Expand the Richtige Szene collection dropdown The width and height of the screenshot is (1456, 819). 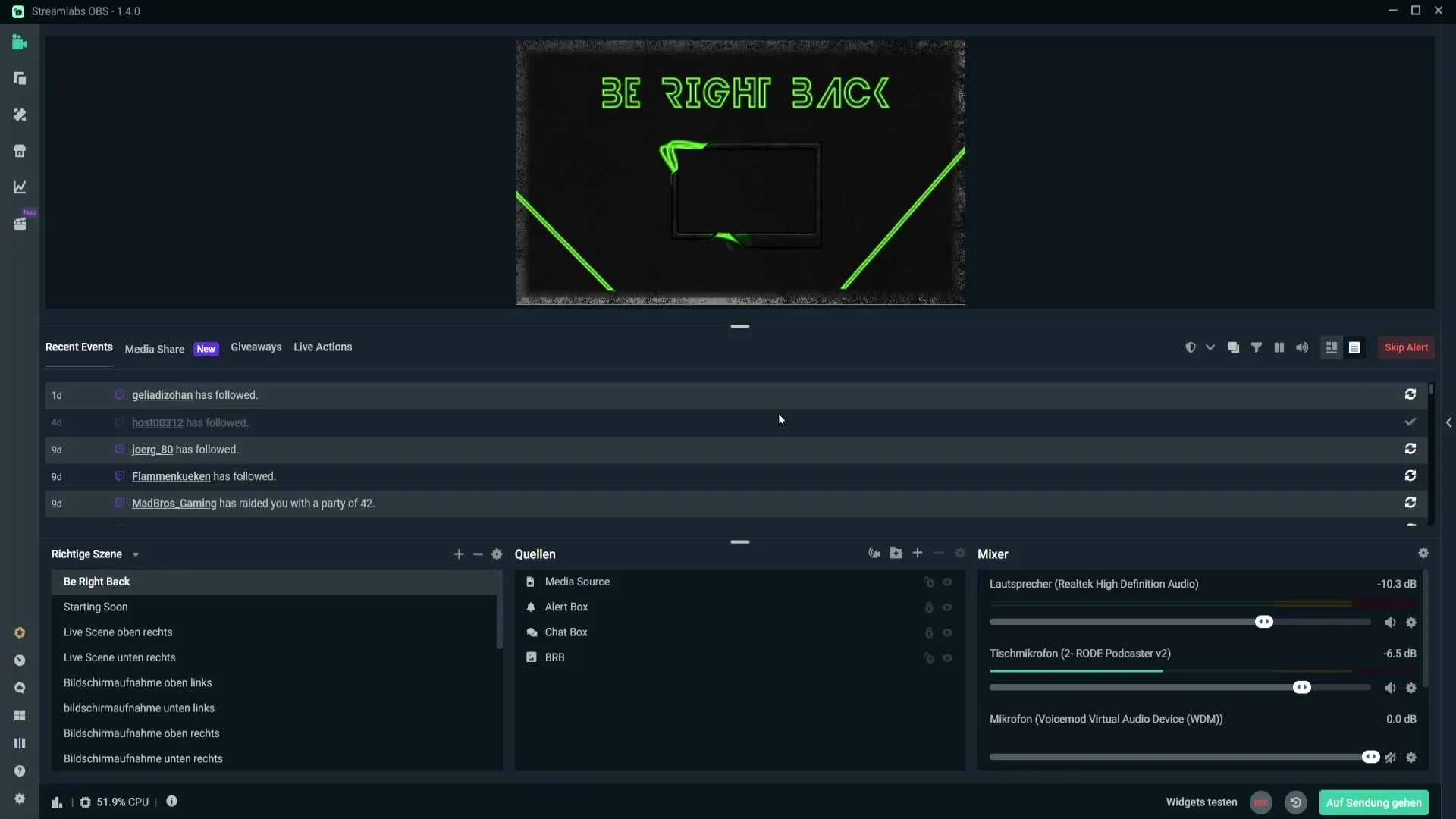click(x=136, y=555)
